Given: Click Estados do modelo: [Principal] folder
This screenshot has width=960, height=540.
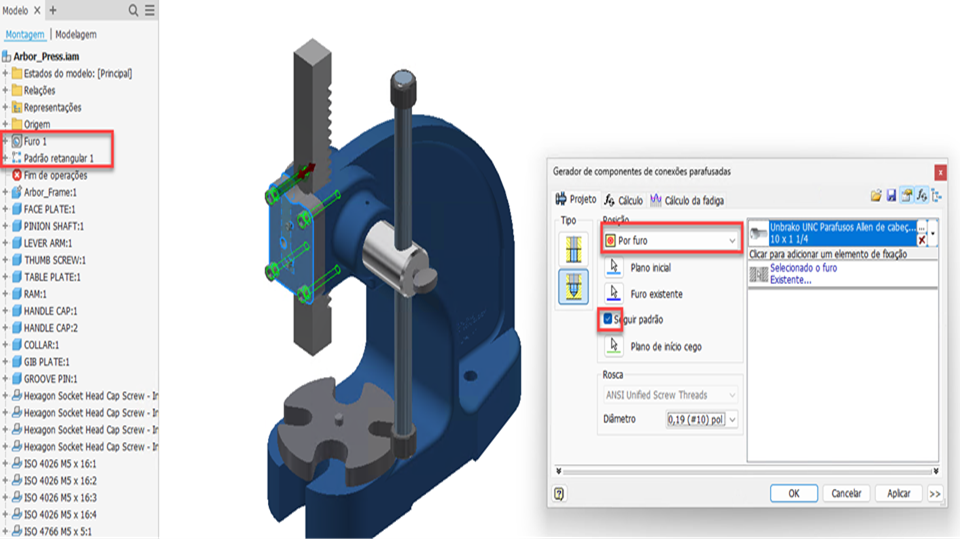Looking at the screenshot, I should [78, 73].
